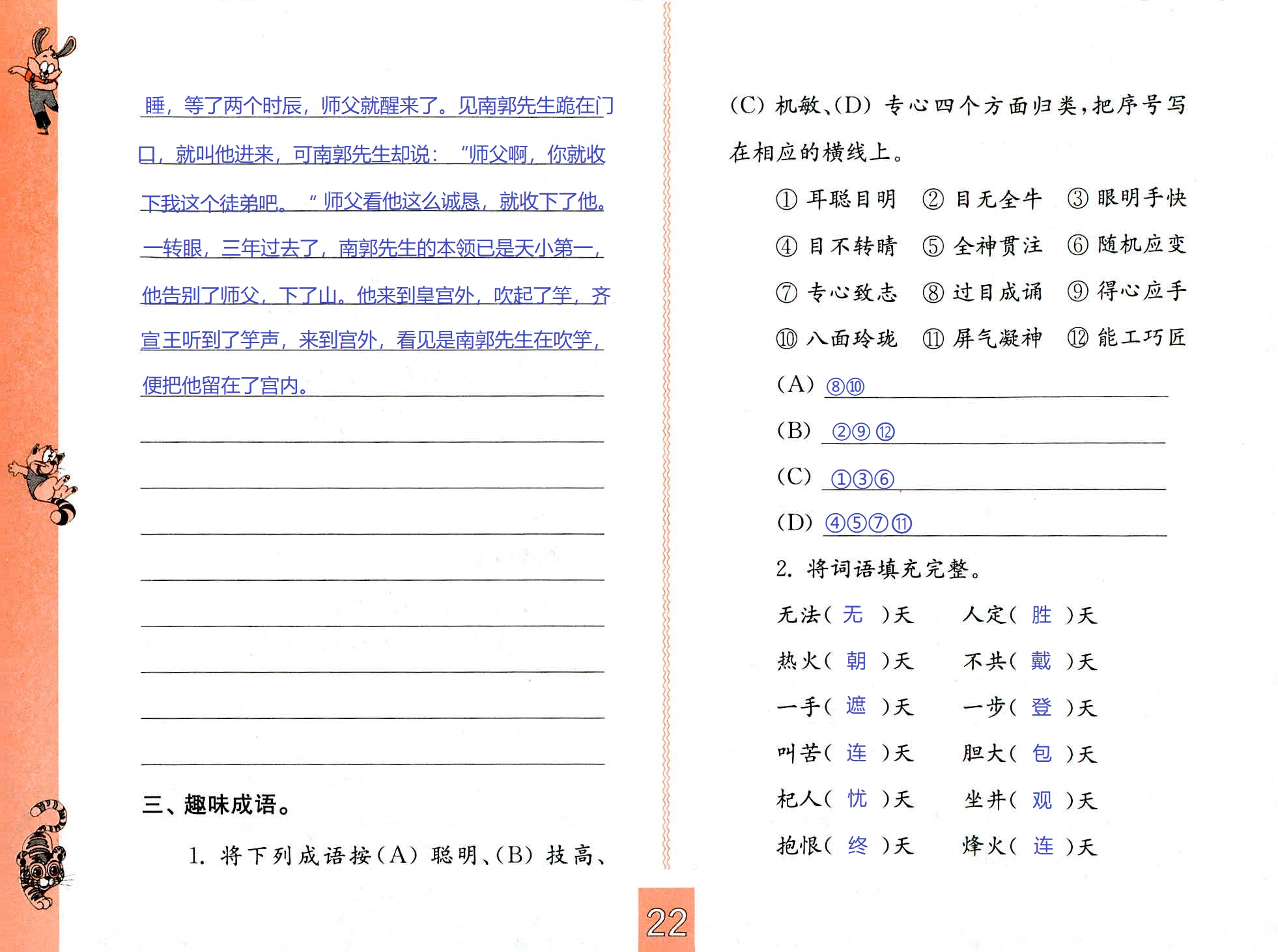
Task: Click the line starting 下我这个徒弟吧
Action: click(x=375, y=202)
